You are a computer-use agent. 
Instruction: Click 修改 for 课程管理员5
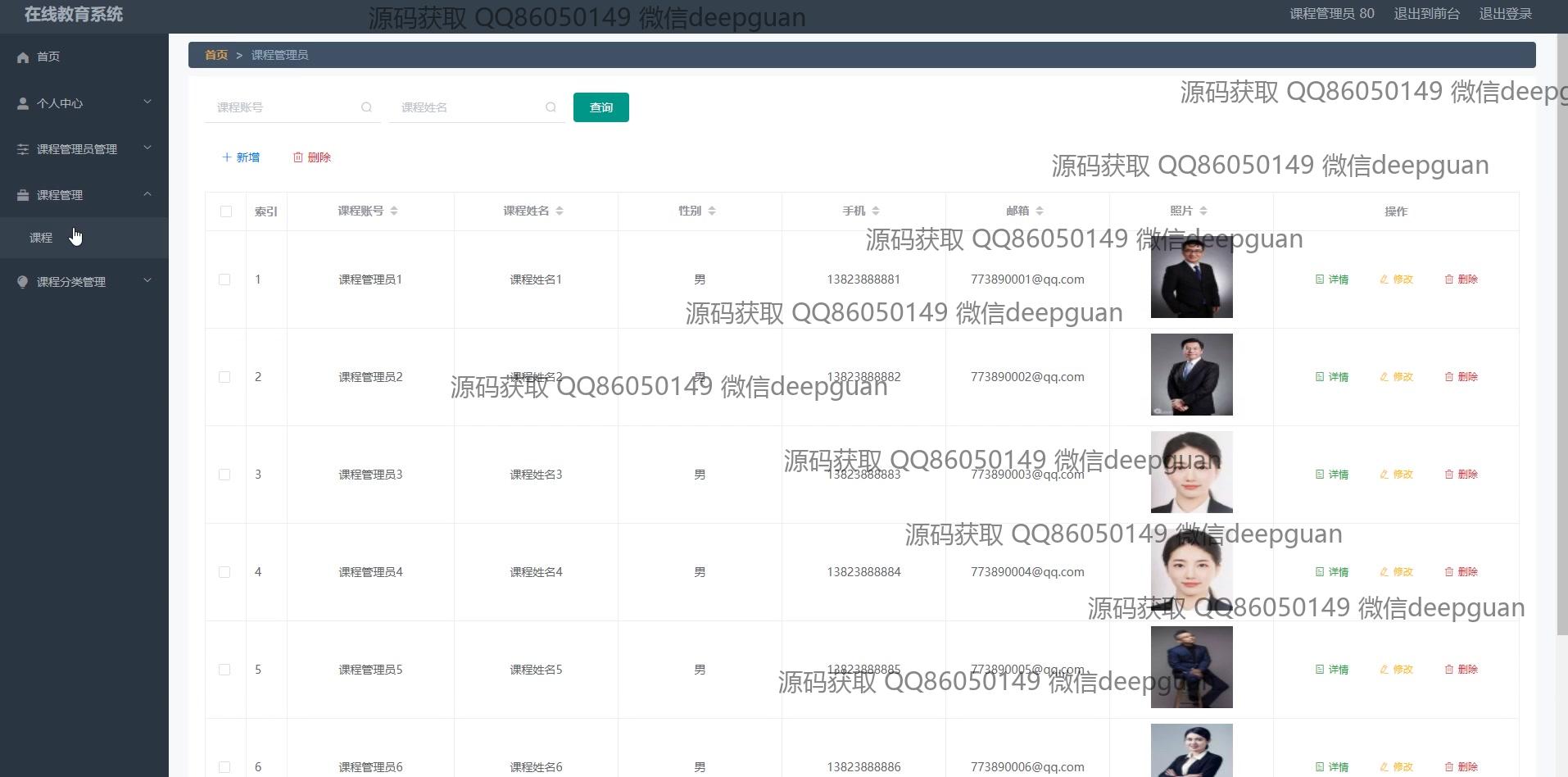[x=1397, y=670]
